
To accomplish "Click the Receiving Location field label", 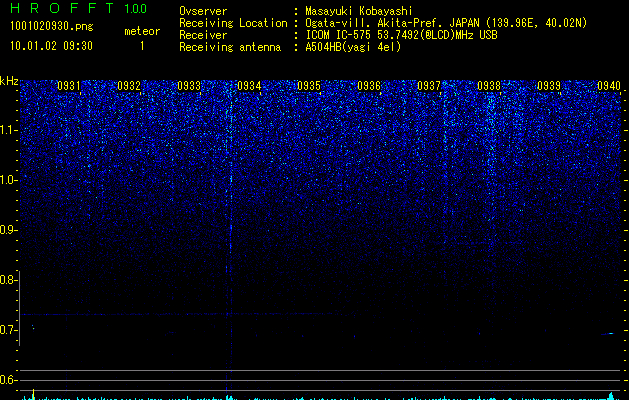I will pyautogui.click(x=233, y=23).
